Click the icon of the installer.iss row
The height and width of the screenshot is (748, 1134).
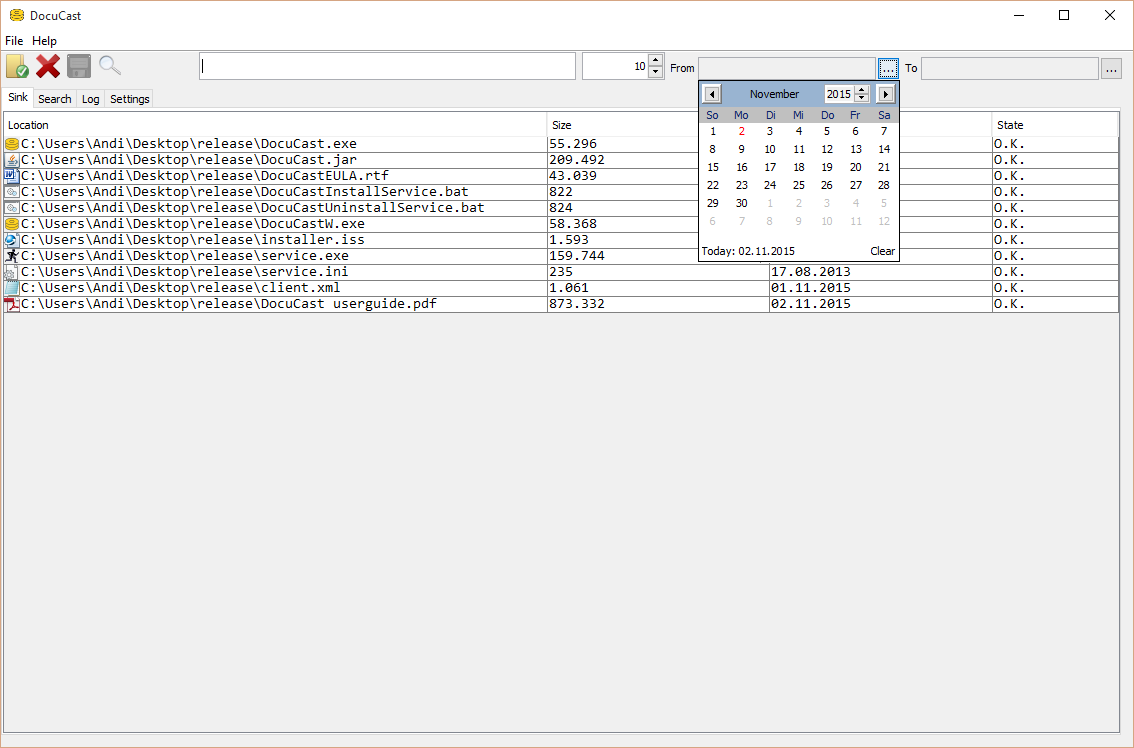pos(12,239)
